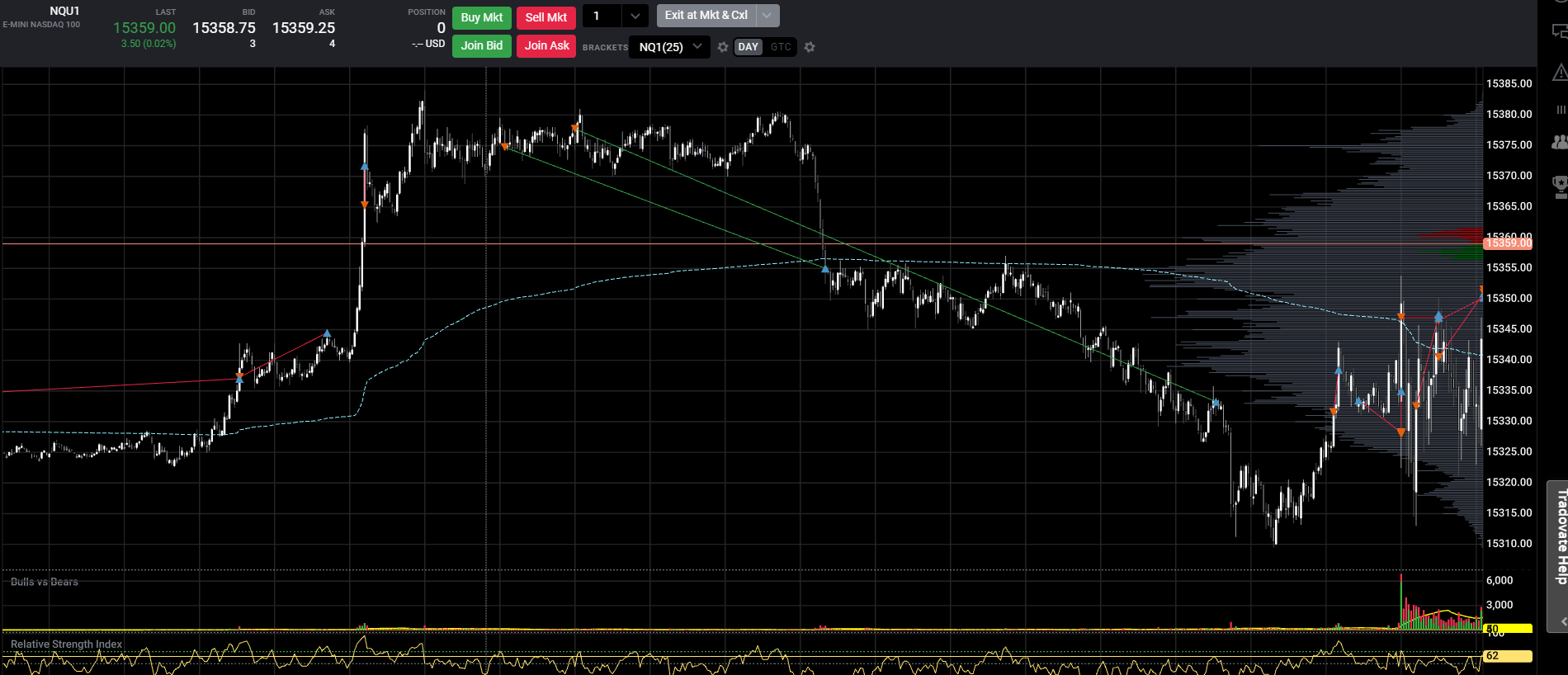Click the Join Ask button
Screen dimensions: 1568x675
(546, 45)
